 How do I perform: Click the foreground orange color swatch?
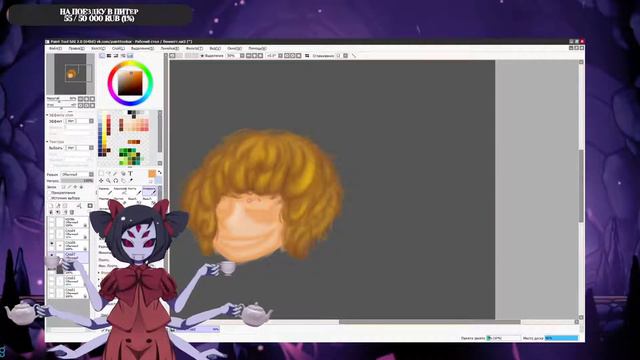click(152, 173)
